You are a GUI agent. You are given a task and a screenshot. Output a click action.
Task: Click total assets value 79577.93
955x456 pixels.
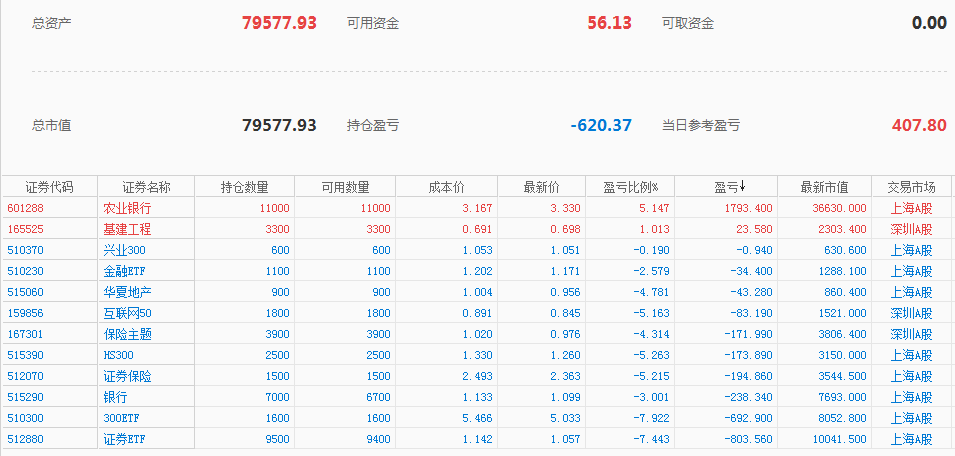pyautogui.click(x=280, y=23)
